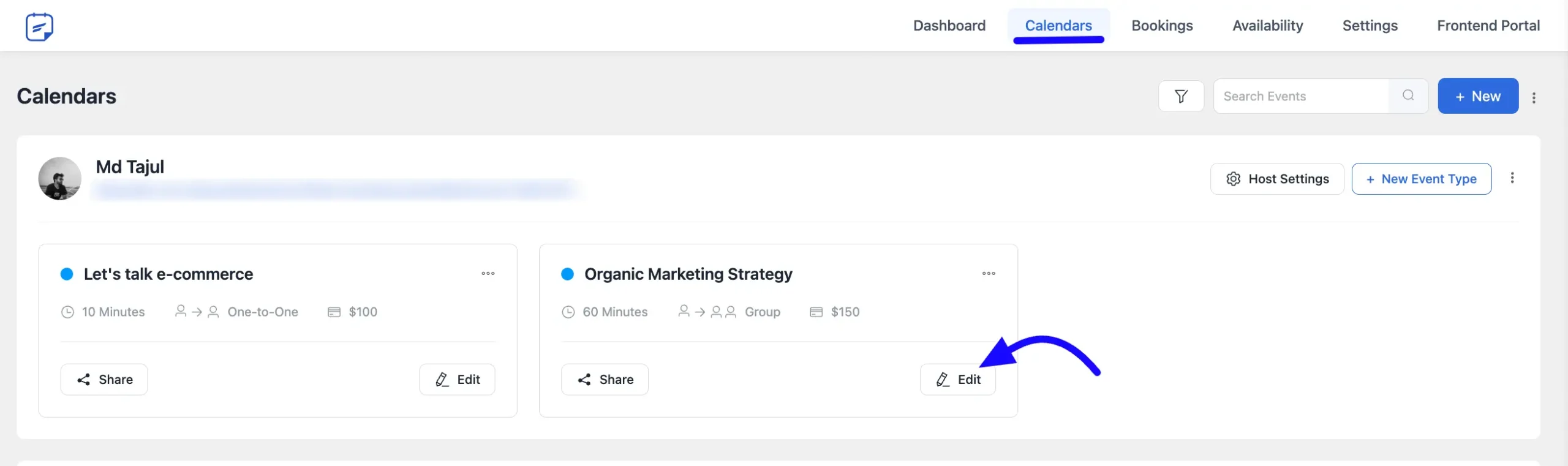Image resolution: width=1568 pixels, height=466 pixels.
Task: Open Organic Marketing Strategy ellipsis menu
Action: point(989,274)
